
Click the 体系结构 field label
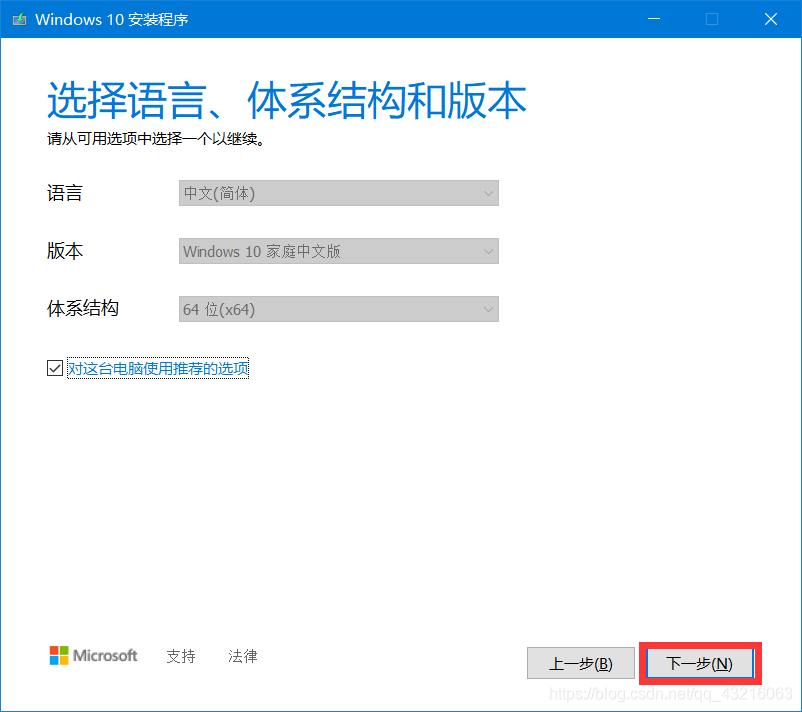click(x=83, y=308)
